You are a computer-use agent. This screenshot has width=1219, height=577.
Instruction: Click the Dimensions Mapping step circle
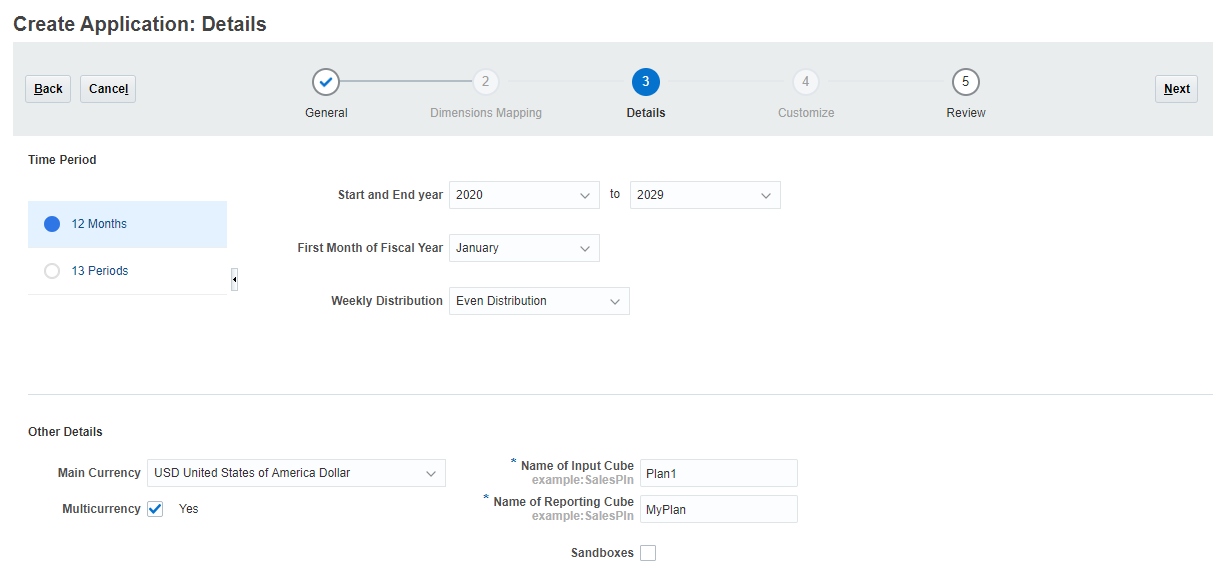tap(485, 81)
